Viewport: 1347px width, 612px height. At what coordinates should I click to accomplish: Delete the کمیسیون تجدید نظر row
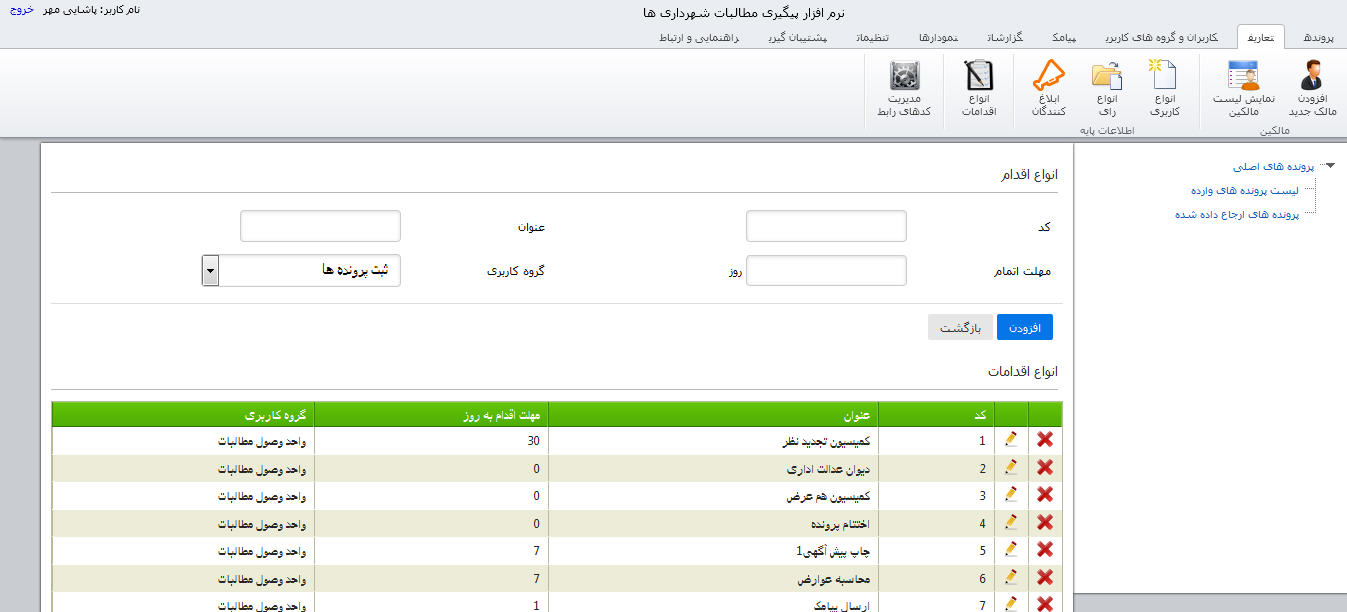[1045, 440]
